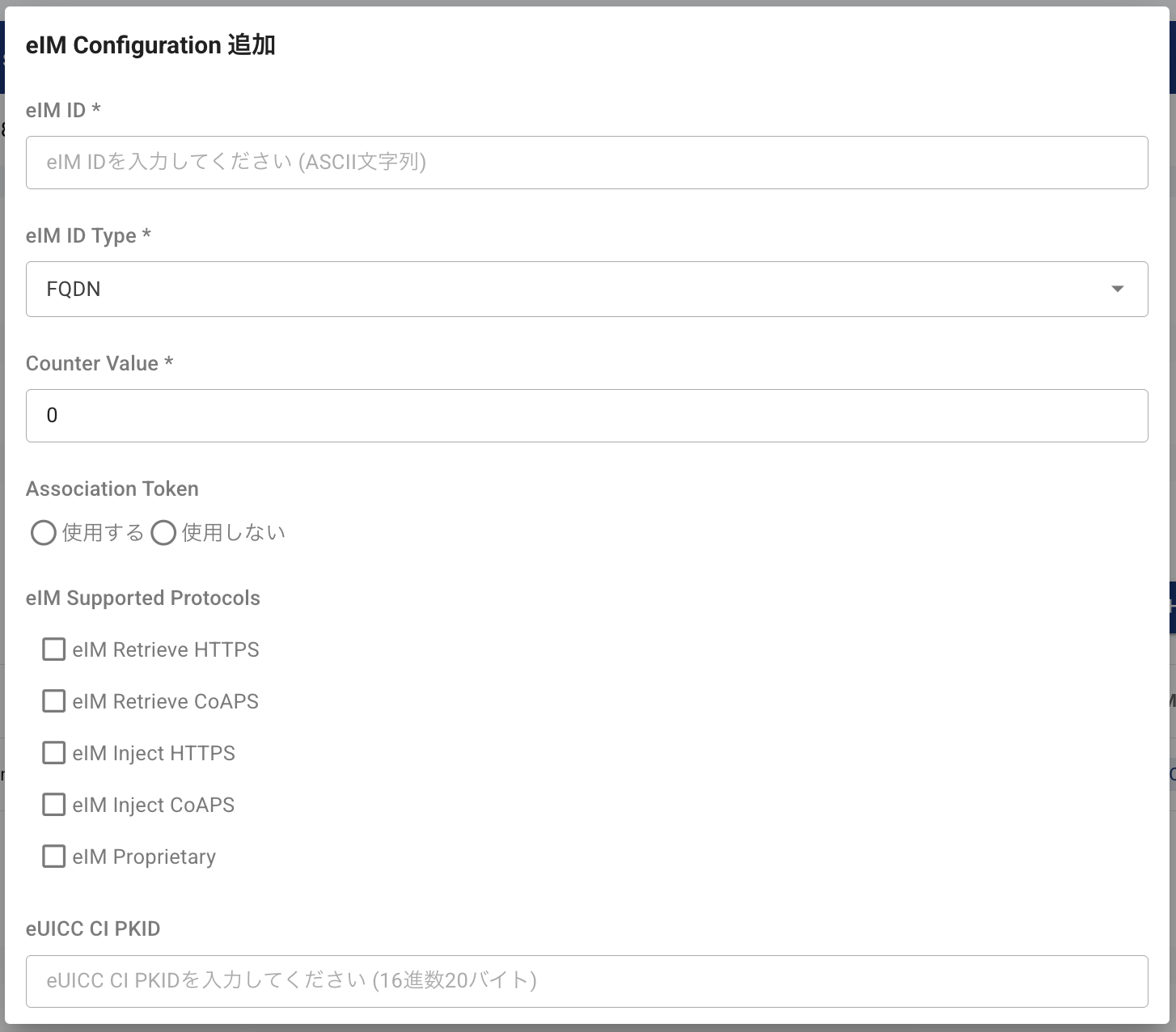Open the eIM ID Type dropdown
Viewport: 1176px width, 1032px height.
[x=586, y=289]
